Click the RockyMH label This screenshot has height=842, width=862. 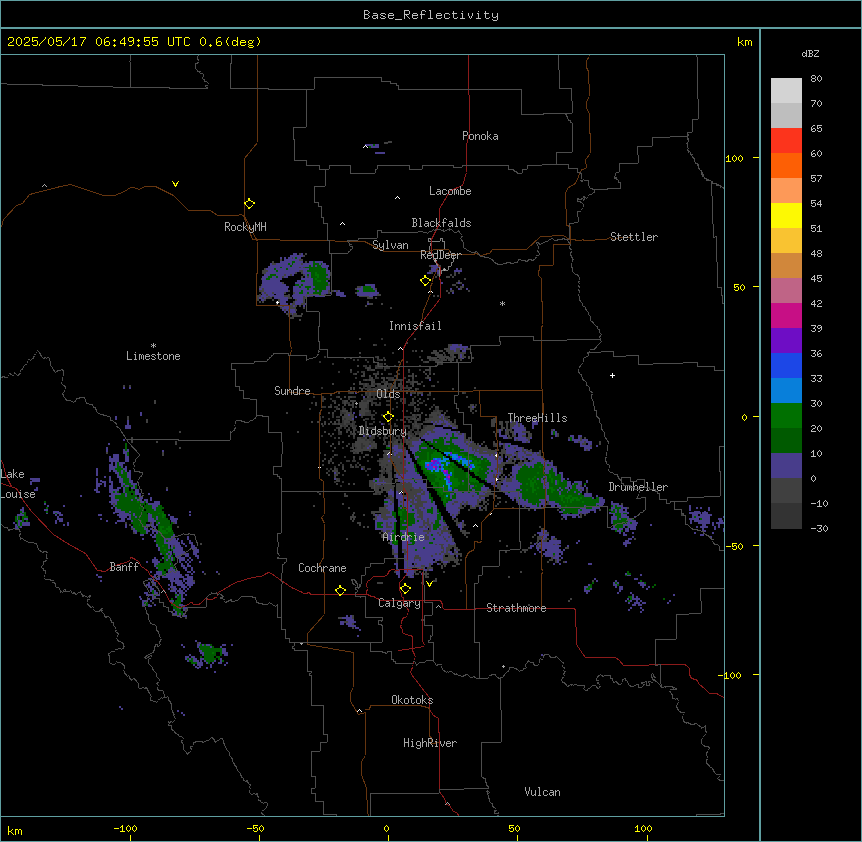245,226
